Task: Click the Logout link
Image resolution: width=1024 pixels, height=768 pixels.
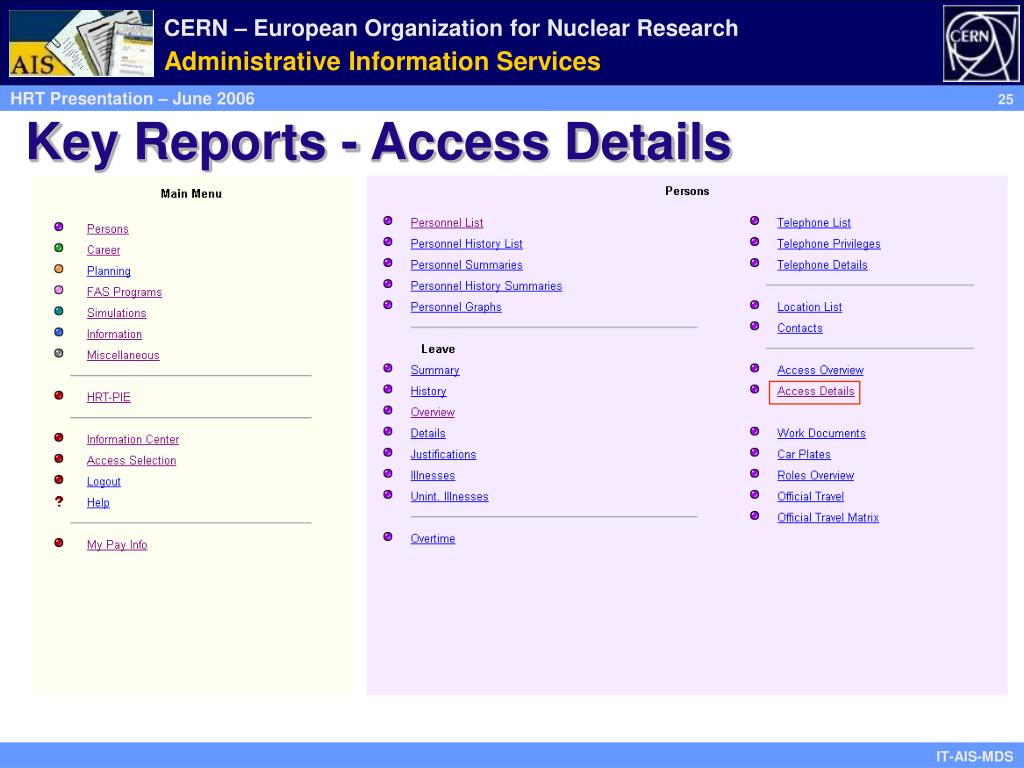Action: 104,481
